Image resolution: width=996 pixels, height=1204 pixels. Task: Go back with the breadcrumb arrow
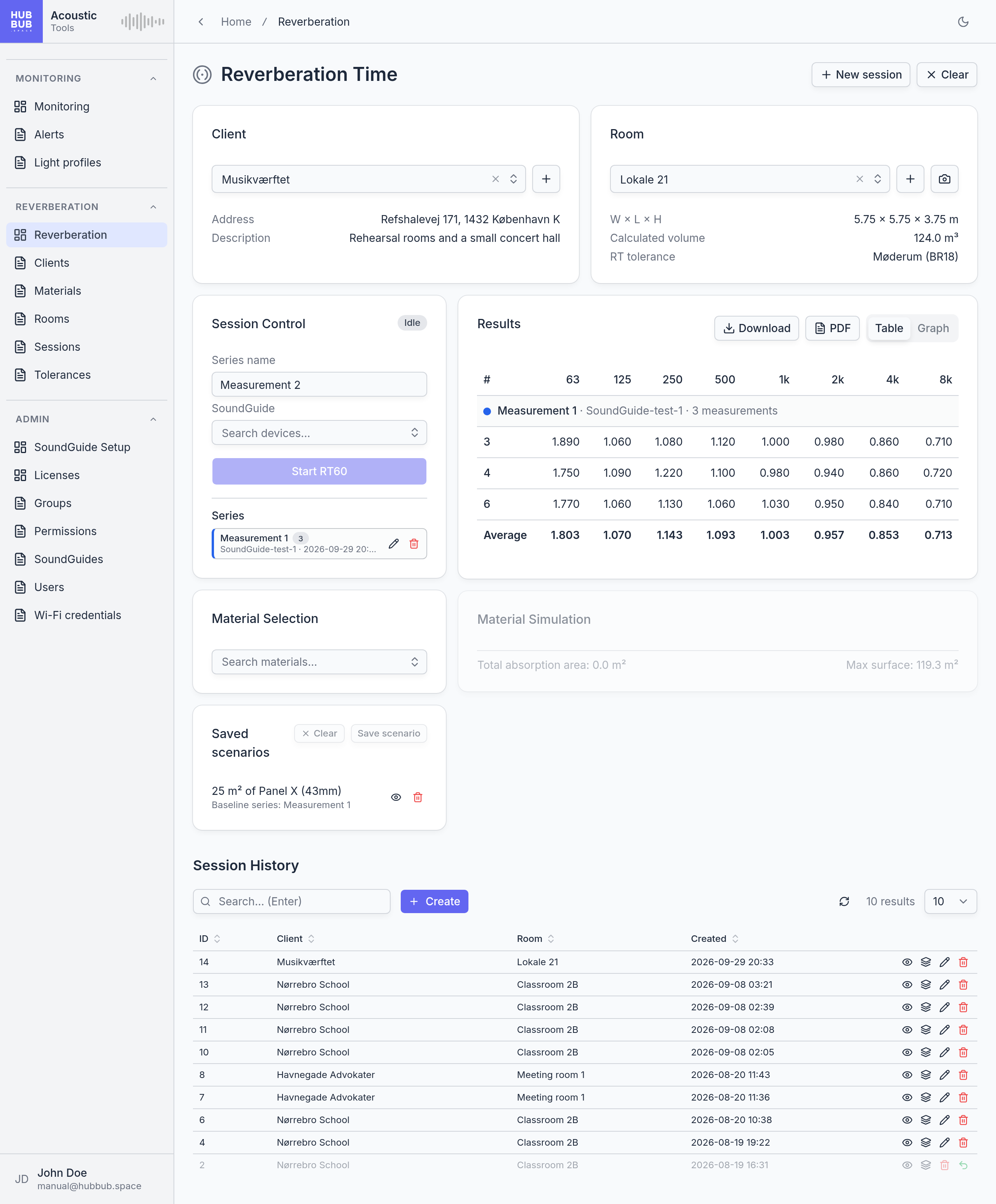201,22
